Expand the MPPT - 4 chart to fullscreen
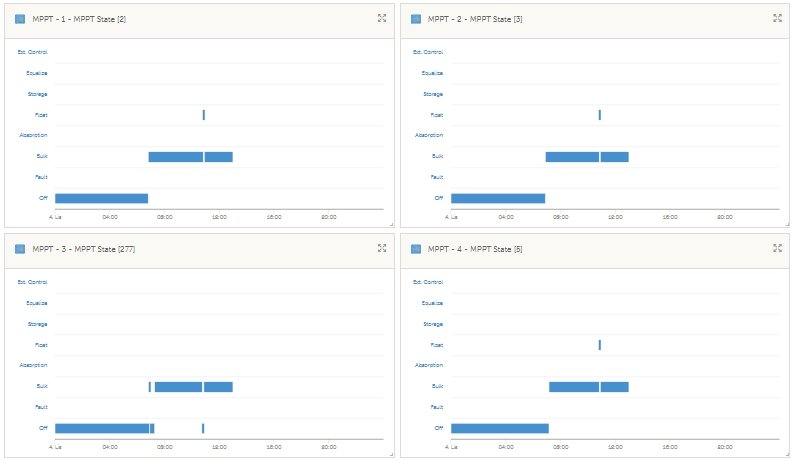This screenshot has width=794, height=461. [777, 248]
